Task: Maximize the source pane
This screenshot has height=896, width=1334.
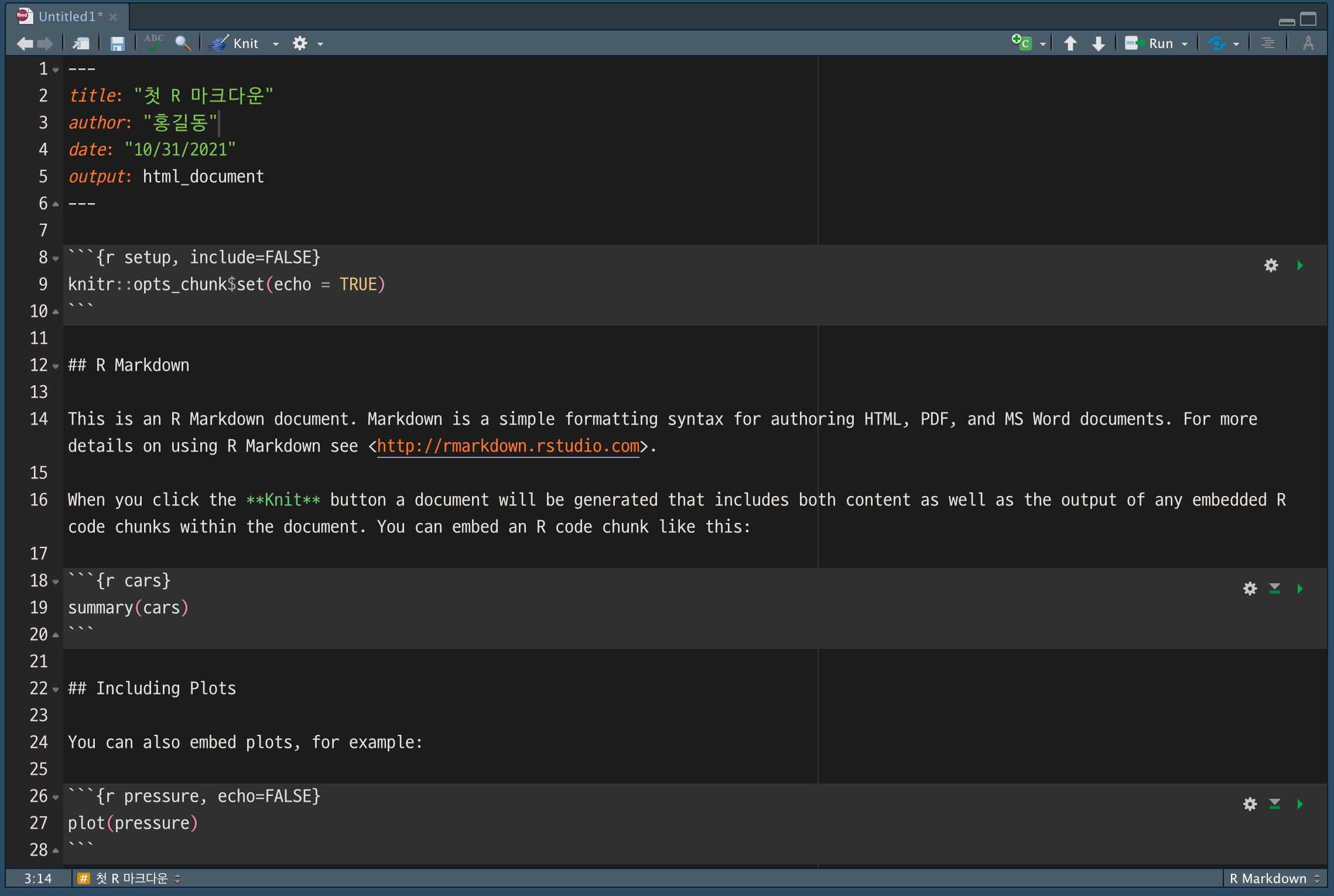Action: coord(1308,19)
